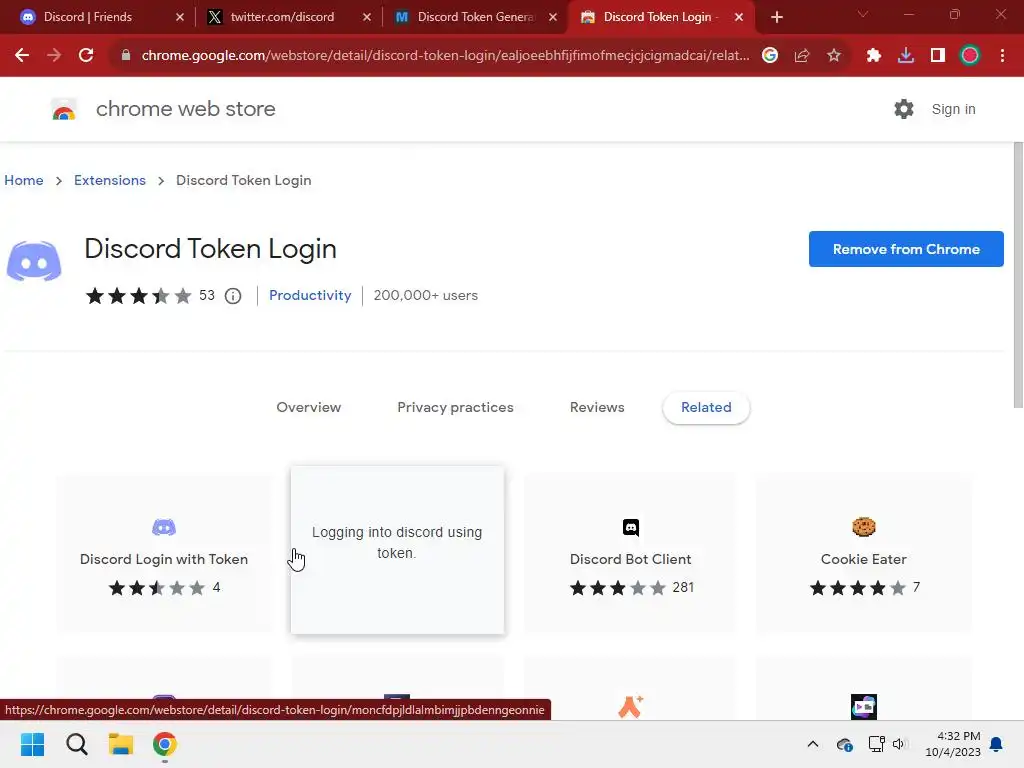Click the Cookie Eater cookie icon
Image resolution: width=1024 pixels, height=768 pixels.
click(x=863, y=526)
